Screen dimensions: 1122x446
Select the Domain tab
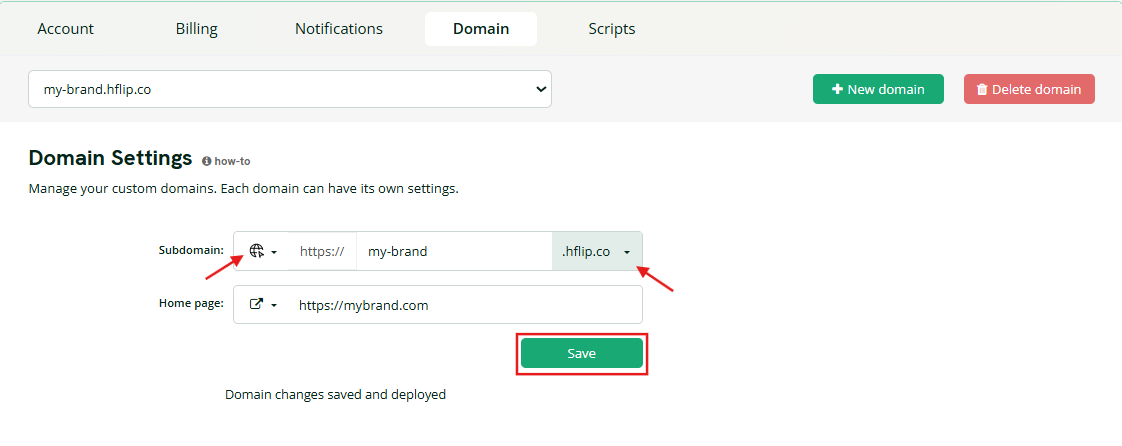(481, 29)
